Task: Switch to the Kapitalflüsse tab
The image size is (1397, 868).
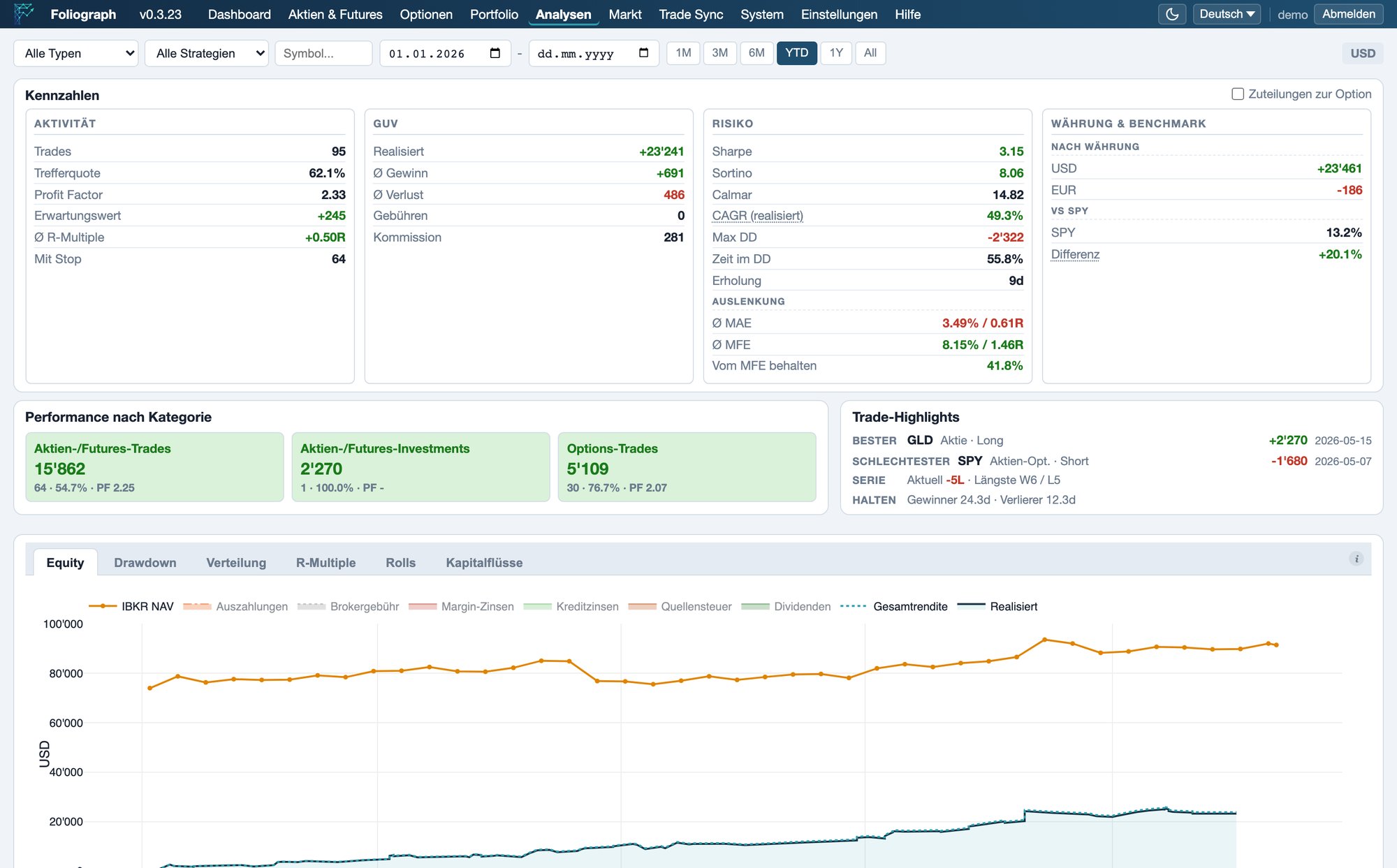Action: coord(484,563)
